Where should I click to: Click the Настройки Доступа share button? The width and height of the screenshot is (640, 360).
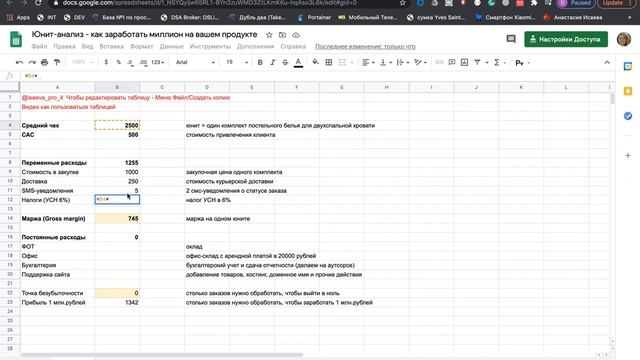(566, 39)
